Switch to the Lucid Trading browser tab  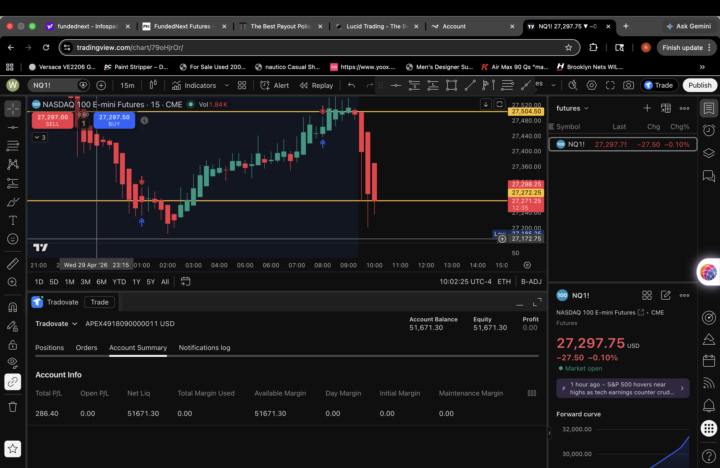click(x=377, y=26)
